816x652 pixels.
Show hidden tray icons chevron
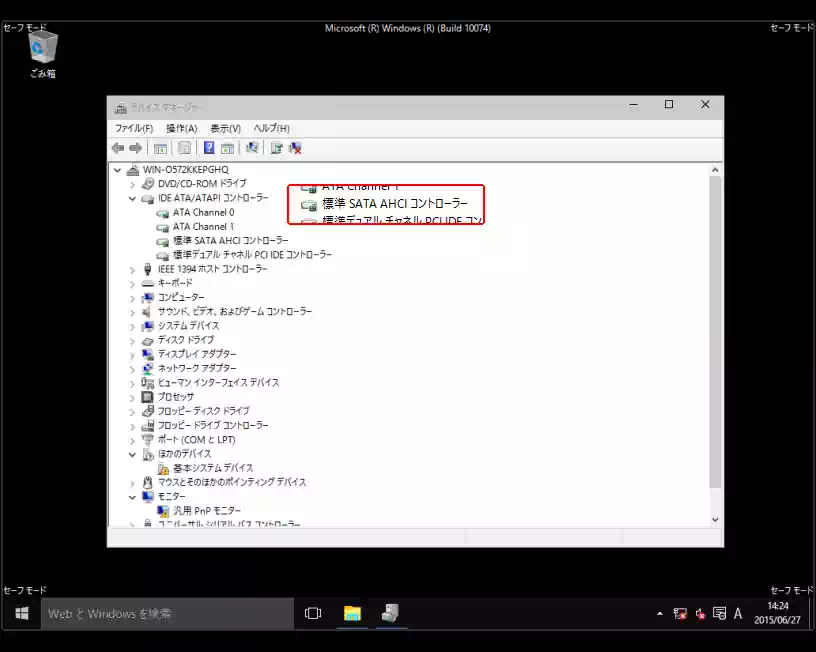(x=660, y=614)
